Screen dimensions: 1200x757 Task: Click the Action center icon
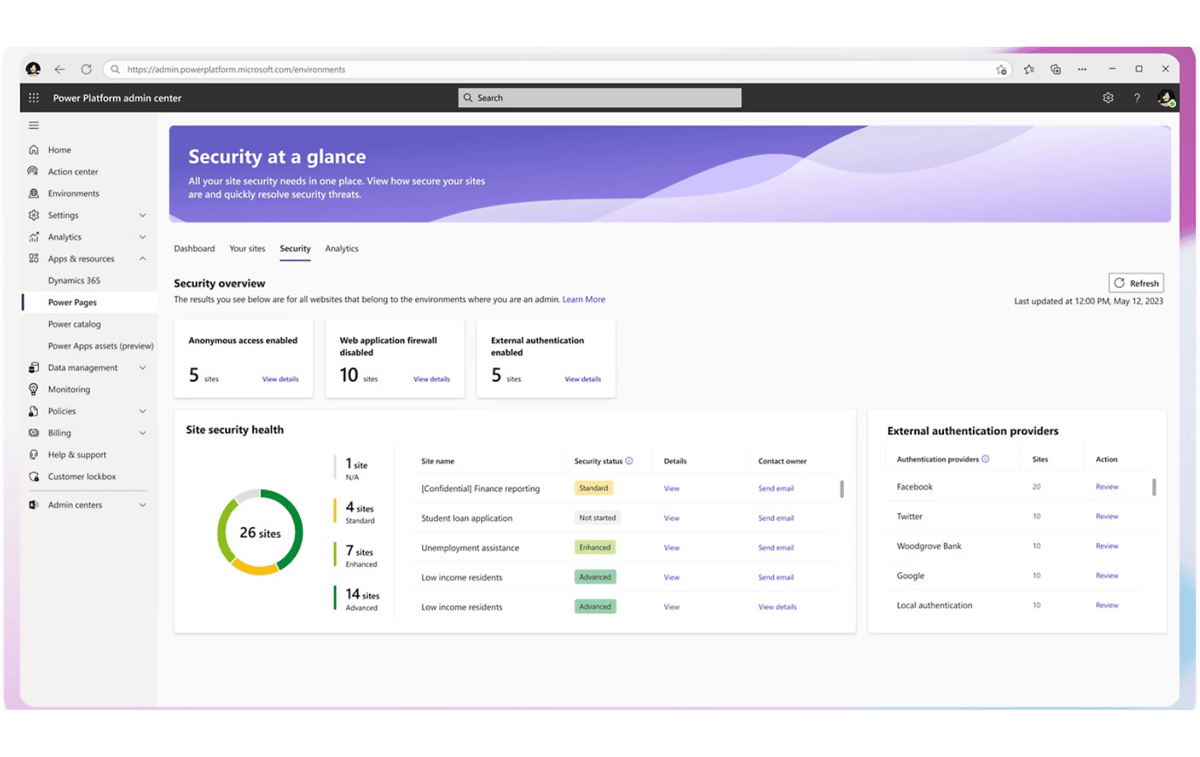(x=34, y=172)
